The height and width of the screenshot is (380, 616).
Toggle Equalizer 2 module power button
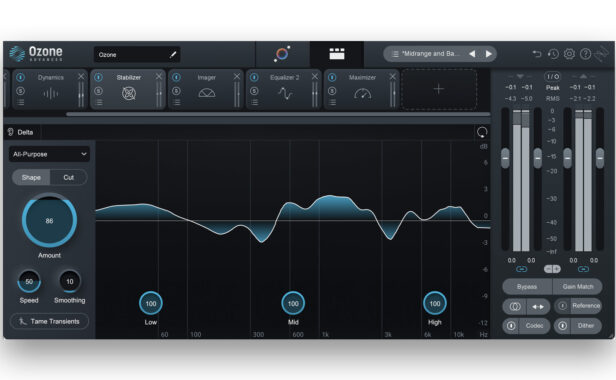(254, 77)
